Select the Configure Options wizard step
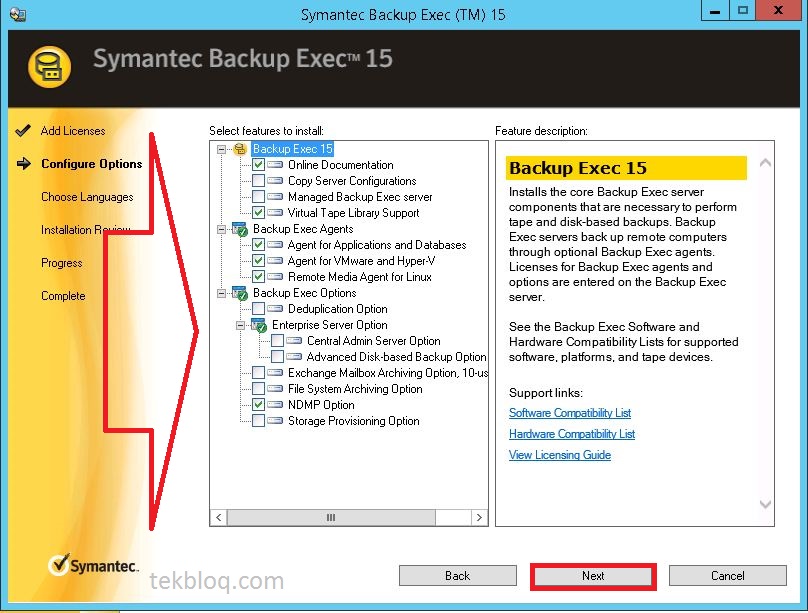Screen dimensions: 808x613 92,164
